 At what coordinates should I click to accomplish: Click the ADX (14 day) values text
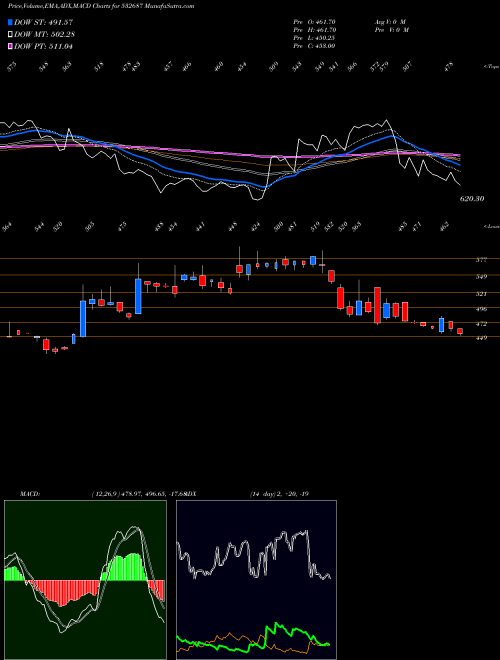(x=279, y=494)
